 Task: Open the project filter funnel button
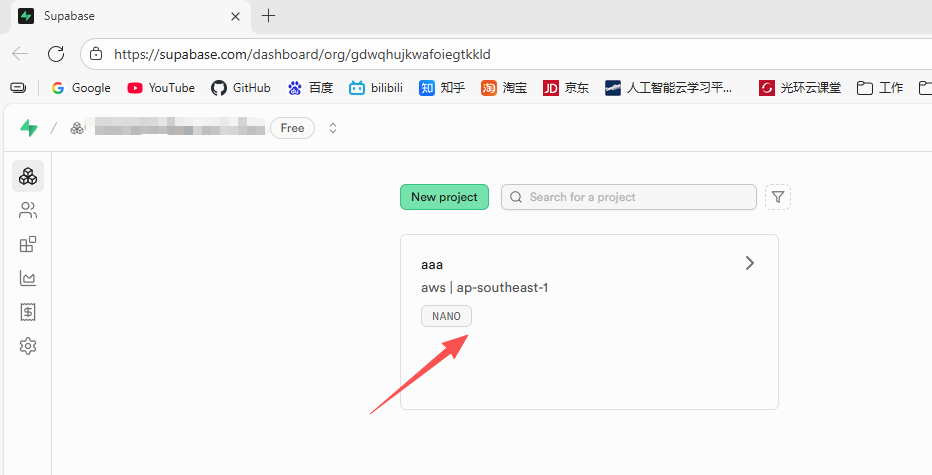point(778,197)
